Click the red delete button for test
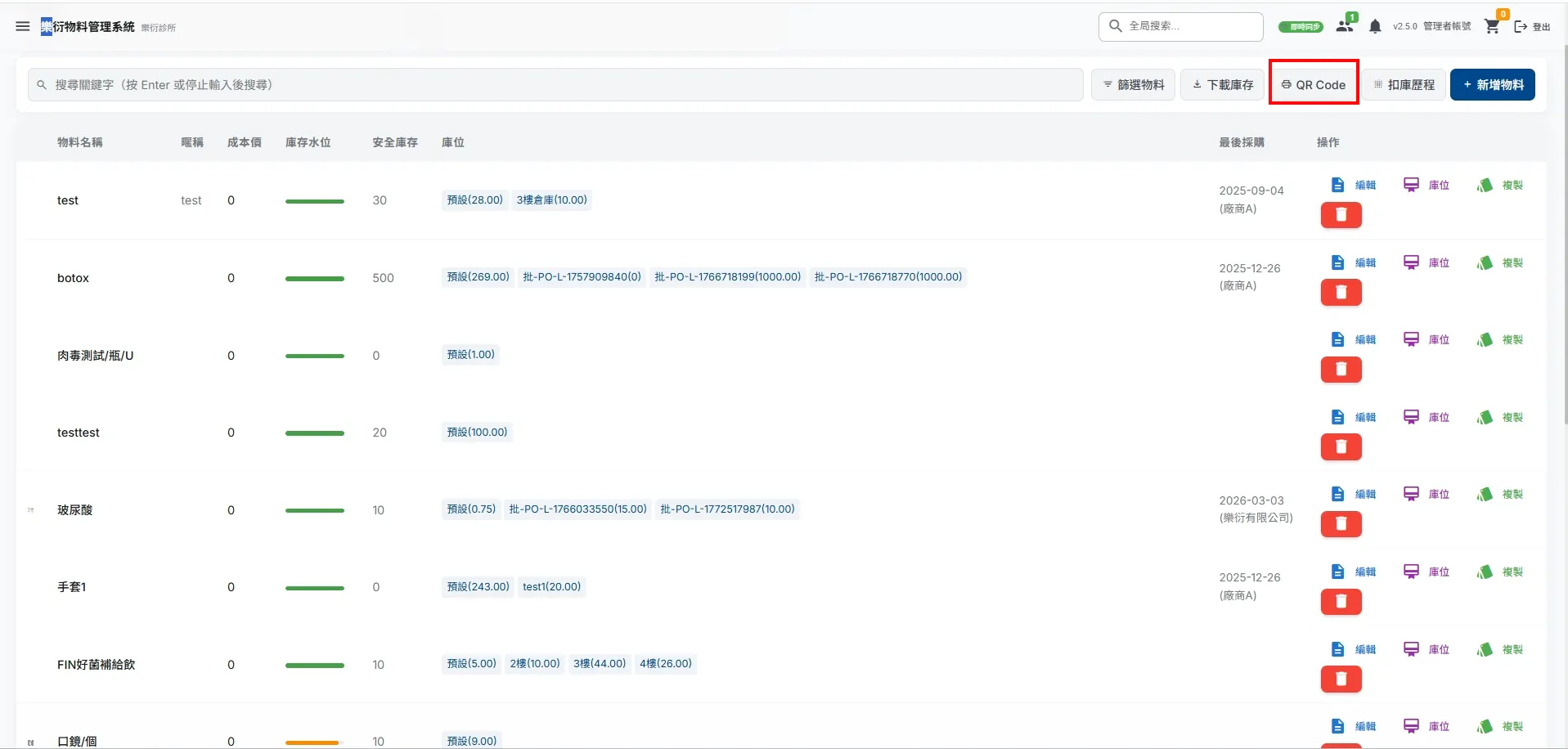The height and width of the screenshot is (749, 1568). [x=1341, y=215]
